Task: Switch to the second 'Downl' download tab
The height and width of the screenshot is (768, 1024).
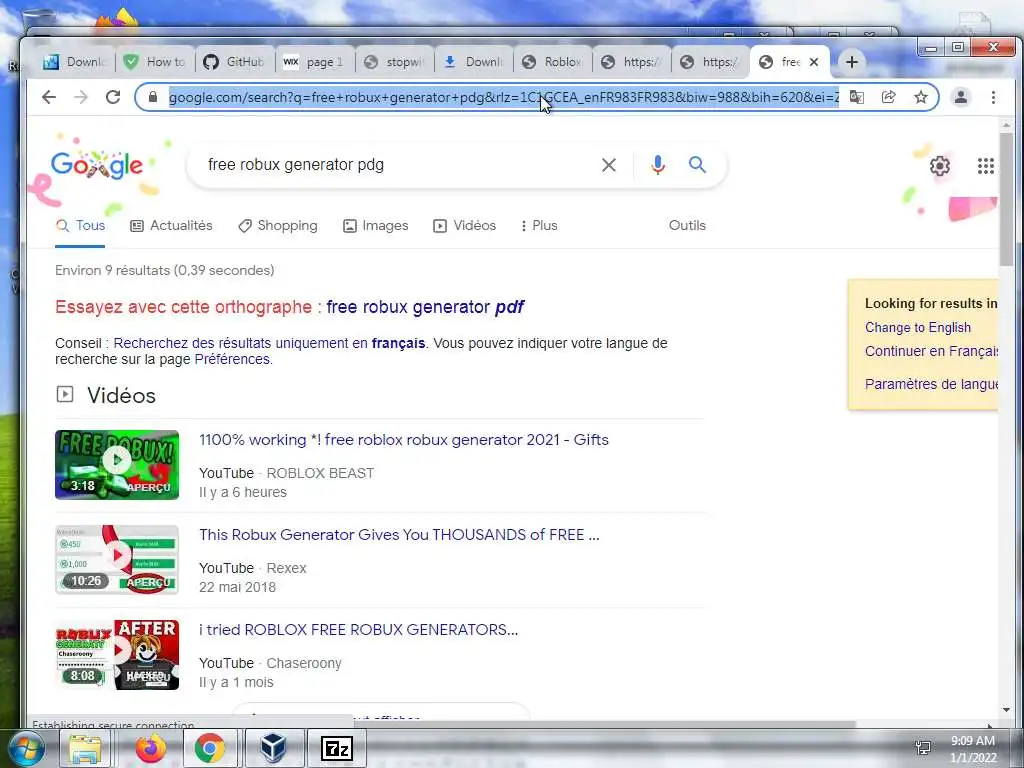Action: pos(473,62)
